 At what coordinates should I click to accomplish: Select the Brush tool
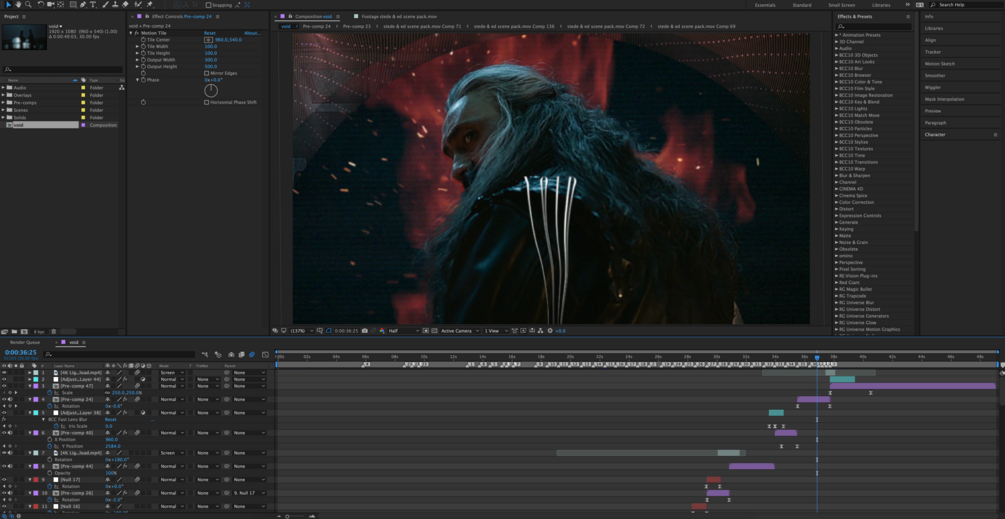[x=106, y=4]
